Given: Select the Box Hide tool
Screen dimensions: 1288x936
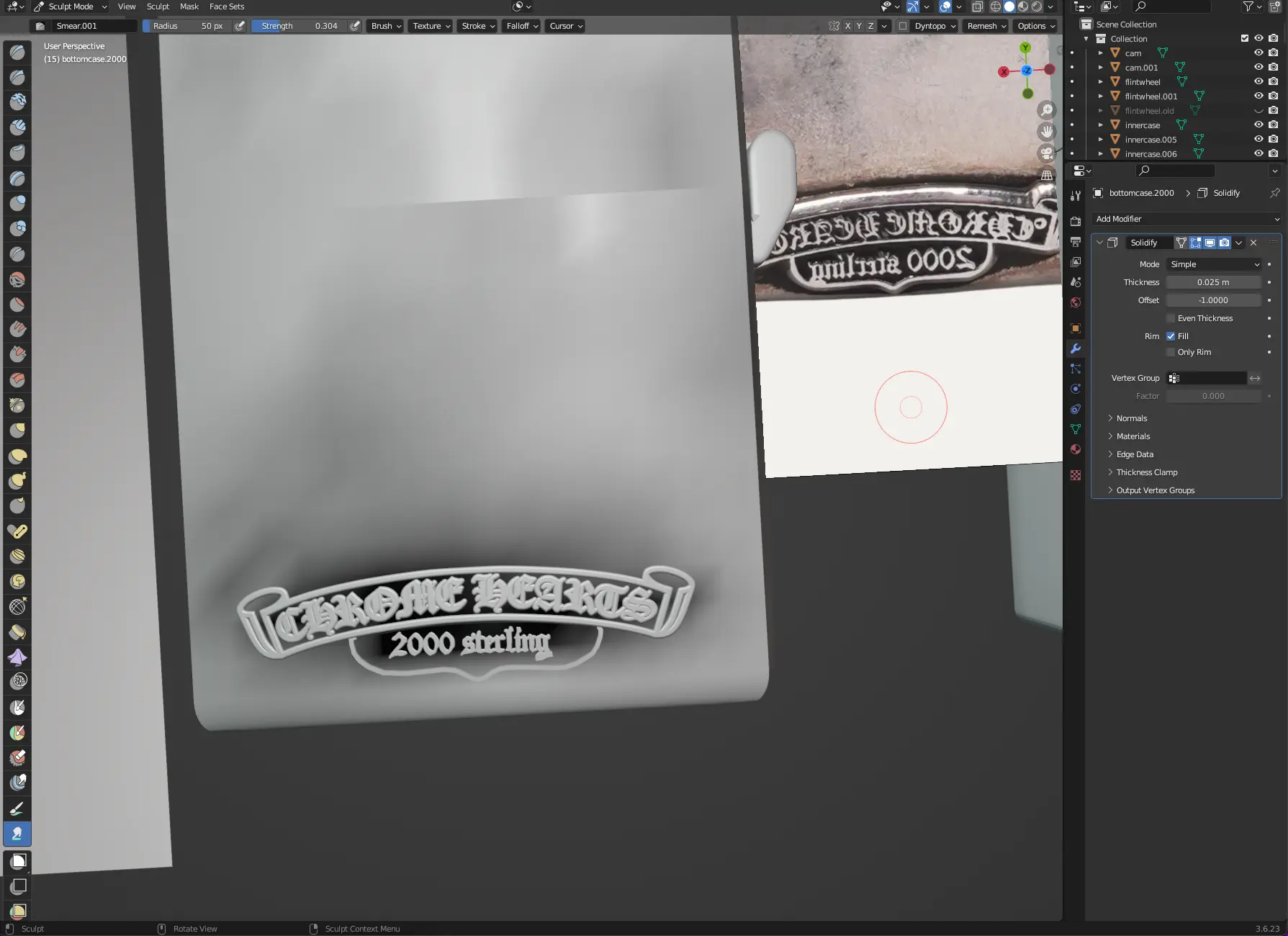Looking at the screenshot, I should (17, 886).
